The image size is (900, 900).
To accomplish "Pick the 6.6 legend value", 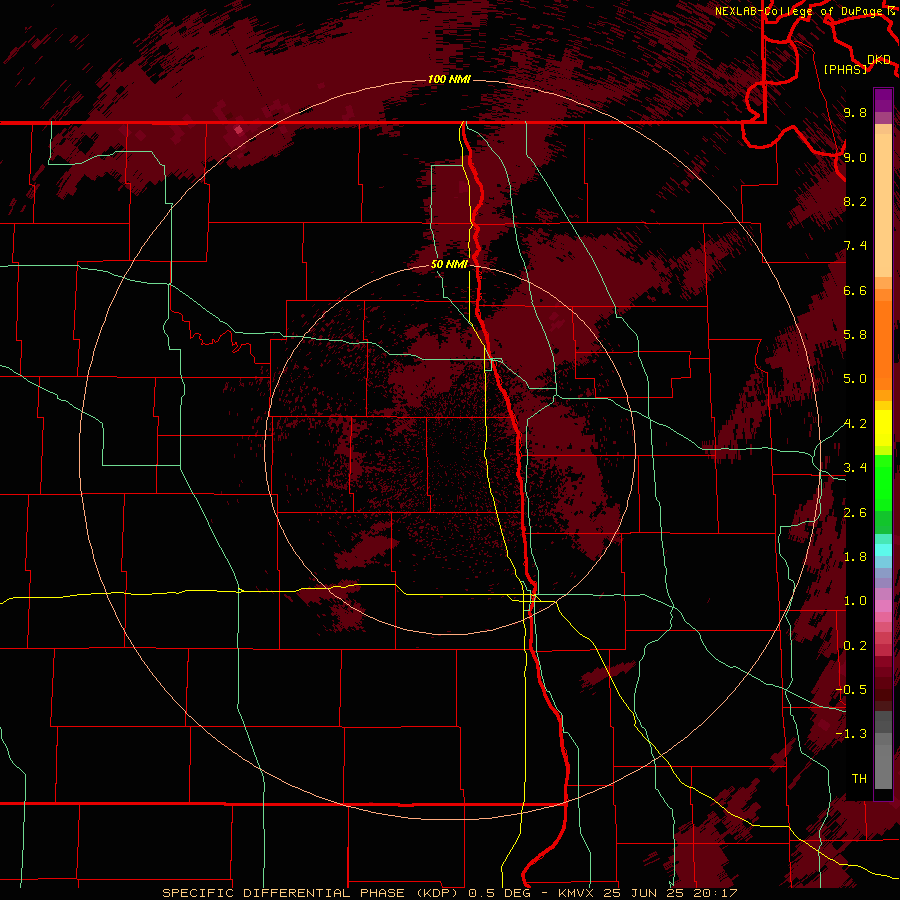I will [855, 290].
